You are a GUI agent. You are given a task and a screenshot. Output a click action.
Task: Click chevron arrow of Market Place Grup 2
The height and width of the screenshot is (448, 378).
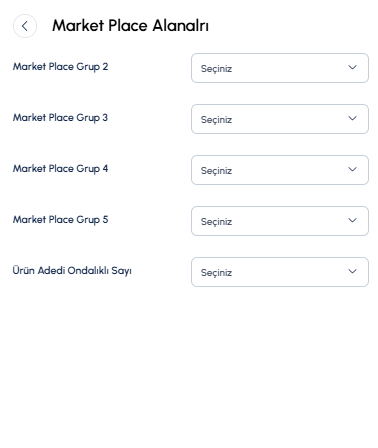pyautogui.click(x=352, y=67)
